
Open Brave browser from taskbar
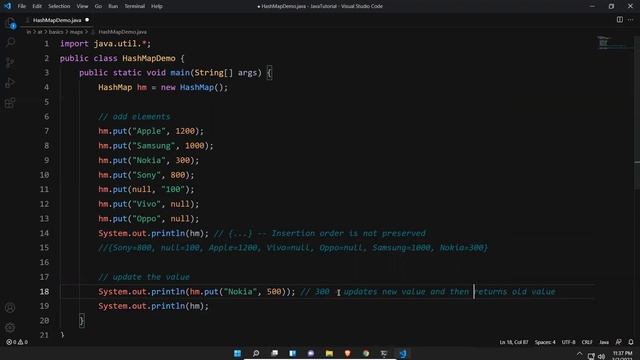point(347,353)
